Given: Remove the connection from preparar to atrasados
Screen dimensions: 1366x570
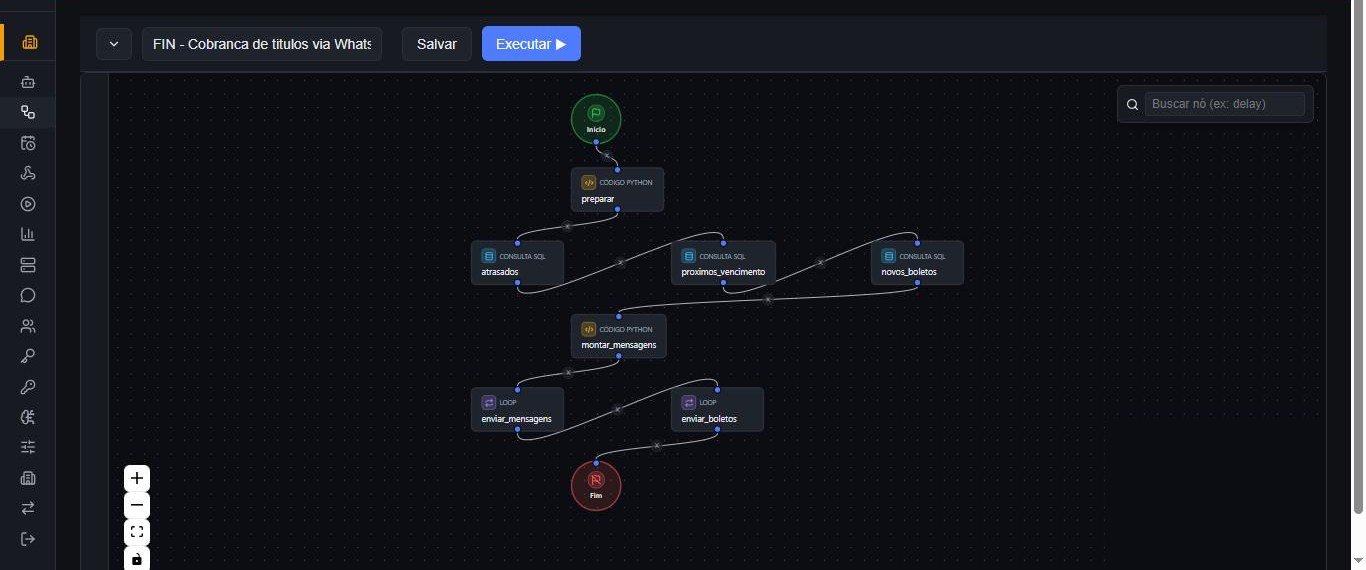Looking at the screenshot, I should (567, 226).
